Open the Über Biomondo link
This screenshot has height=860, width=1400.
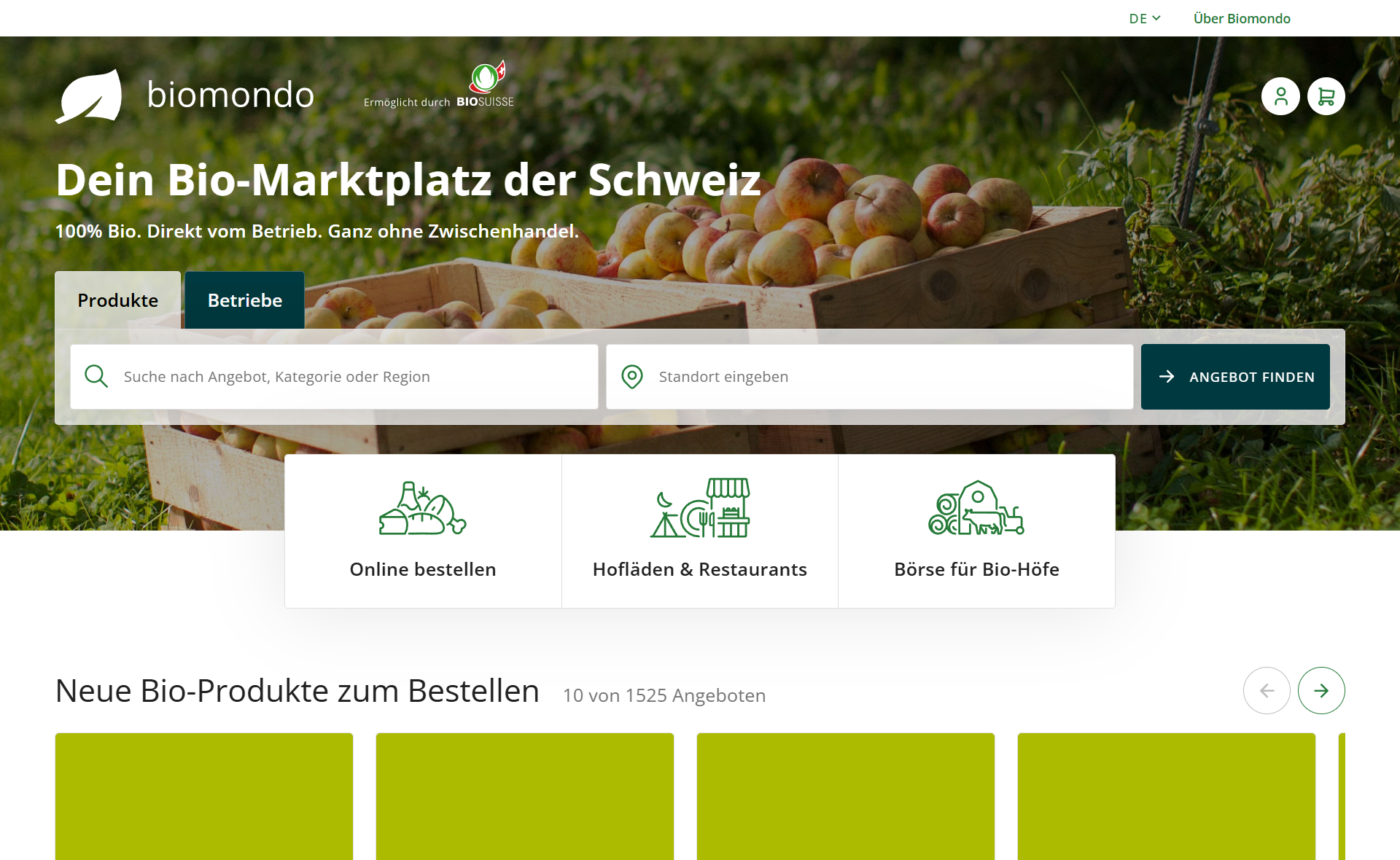pyautogui.click(x=1242, y=18)
